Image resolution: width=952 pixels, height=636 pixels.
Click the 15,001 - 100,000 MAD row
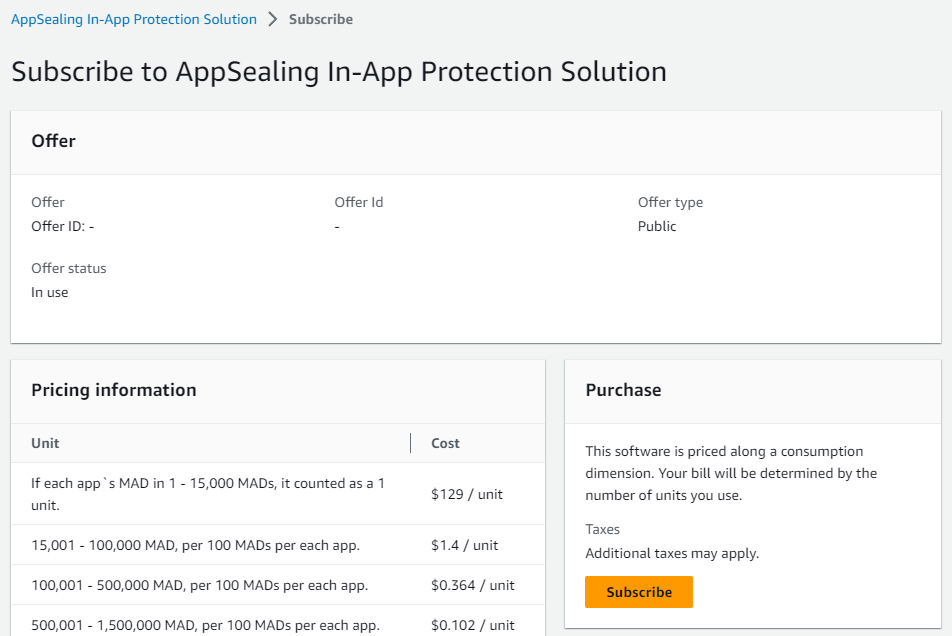(278, 545)
